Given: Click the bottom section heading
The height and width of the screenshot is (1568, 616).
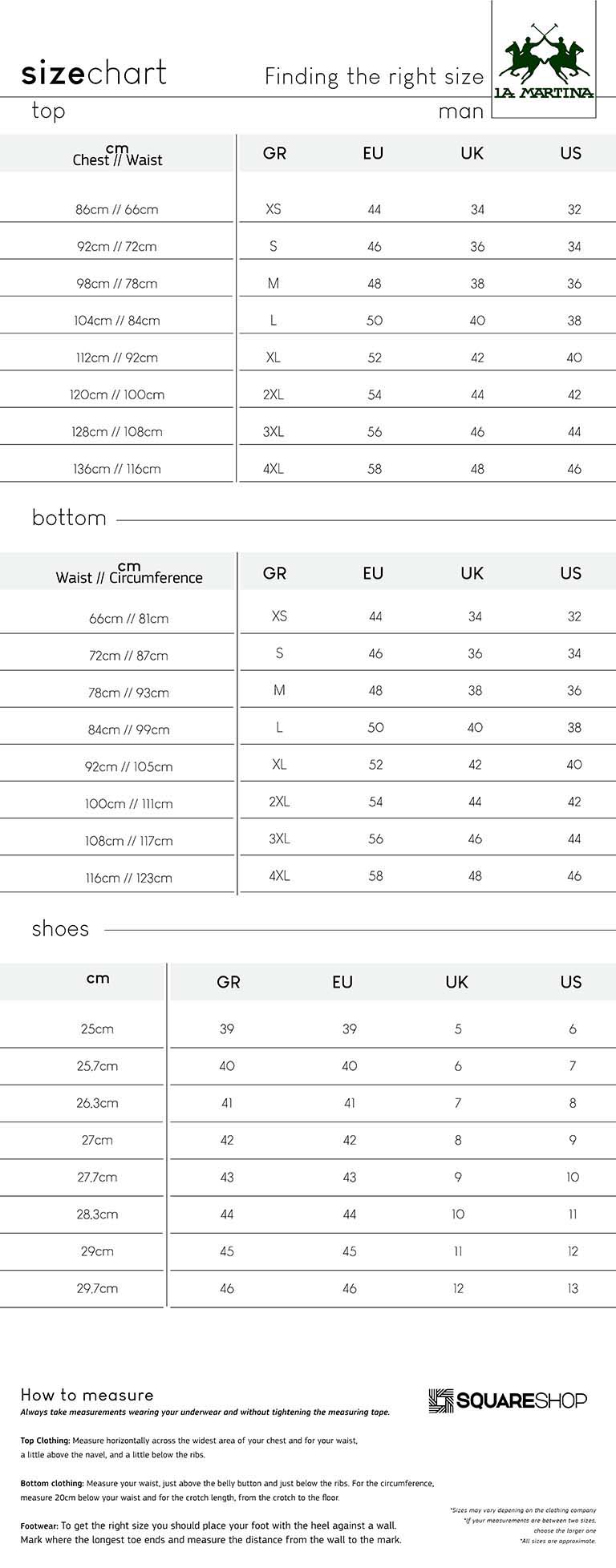Looking at the screenshot, I should (x=69, y=518).
